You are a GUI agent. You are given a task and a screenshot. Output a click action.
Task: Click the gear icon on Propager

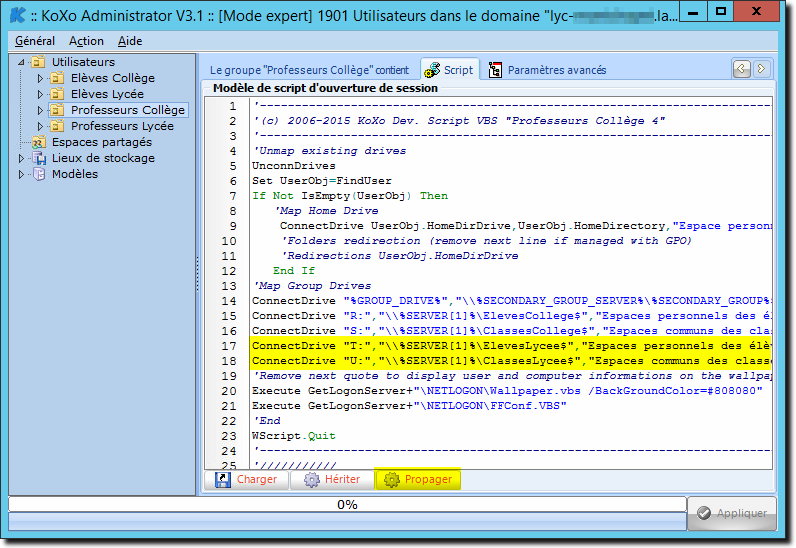click(391, 479)
